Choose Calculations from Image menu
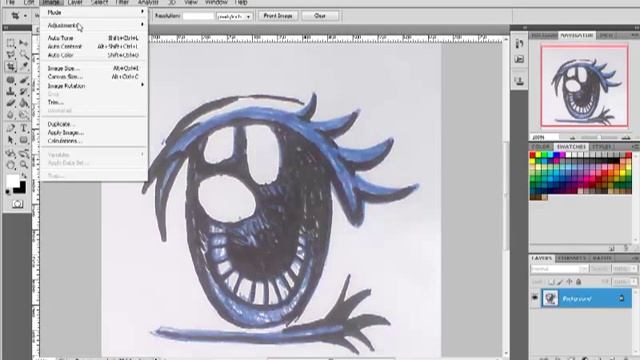Viewport: 640px width, 360px height. tap(94, 141)
